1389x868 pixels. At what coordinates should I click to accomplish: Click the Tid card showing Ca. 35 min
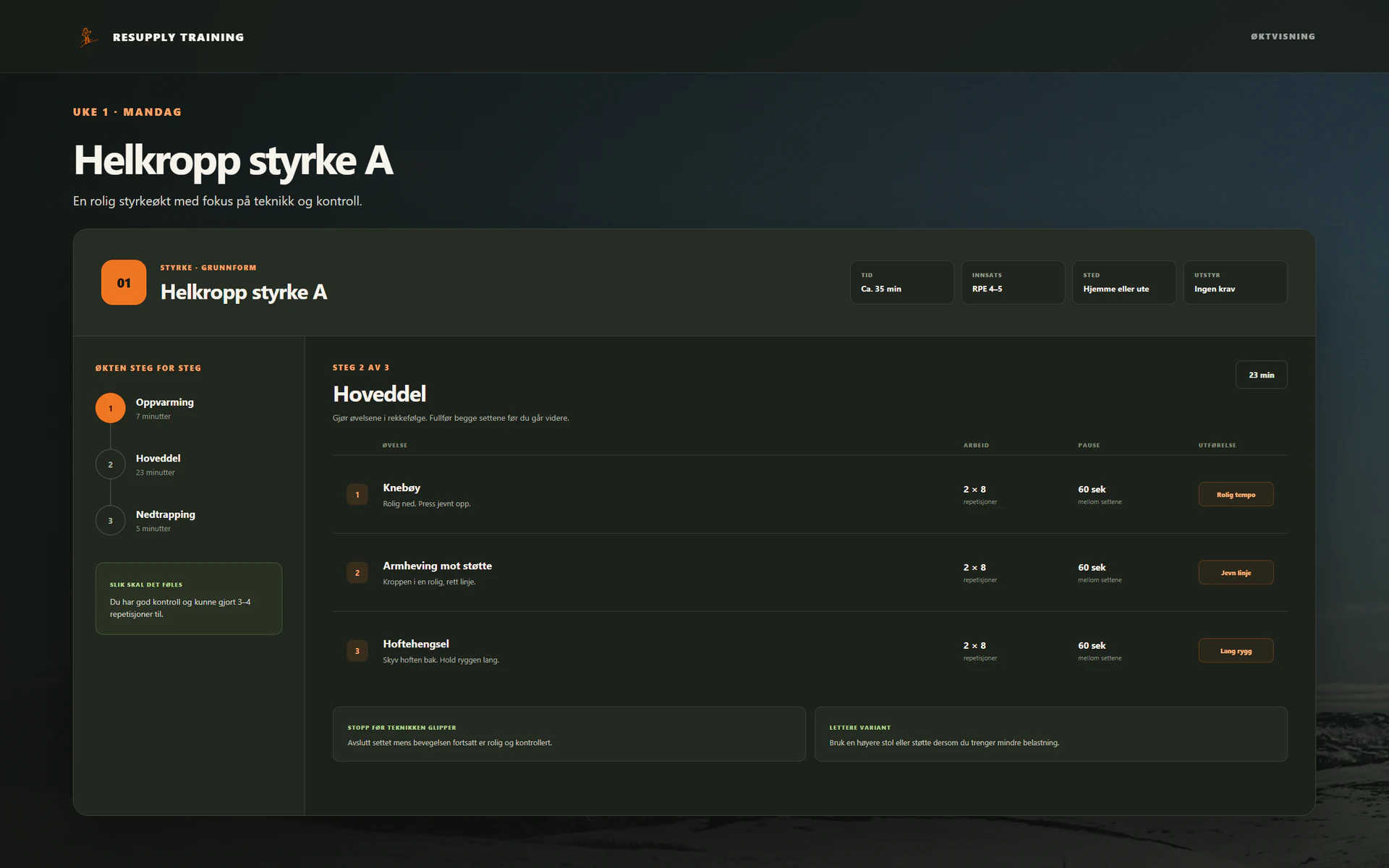(x=901, y=283)
